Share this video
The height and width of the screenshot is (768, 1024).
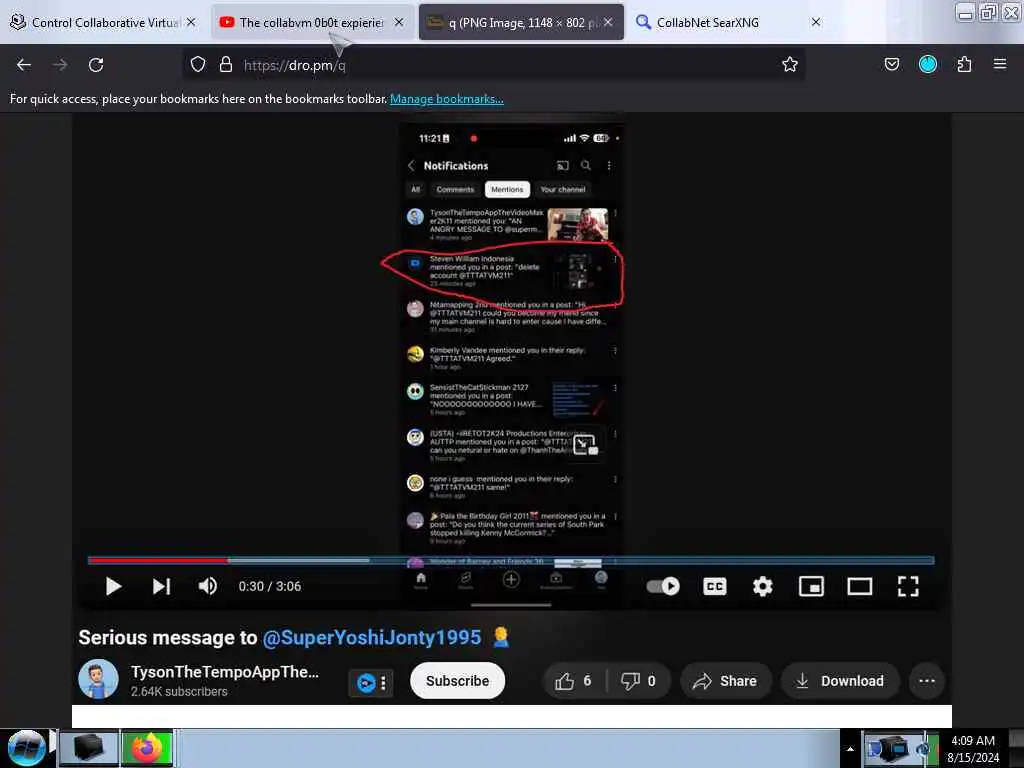[x=726, y=681]
